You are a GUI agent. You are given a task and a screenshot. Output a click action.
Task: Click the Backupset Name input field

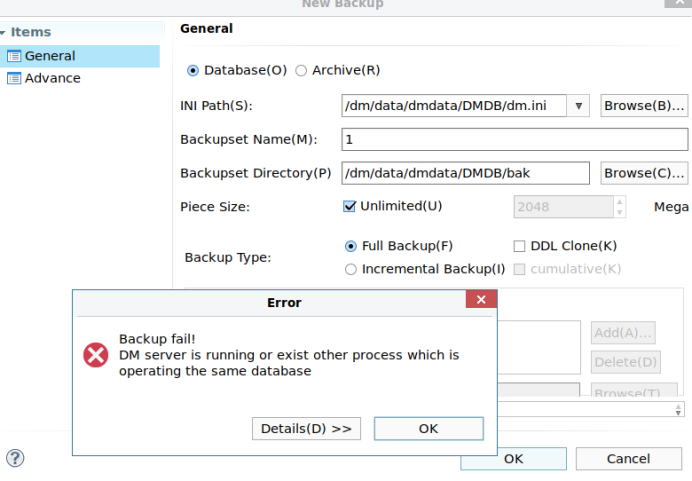point(514,139)
